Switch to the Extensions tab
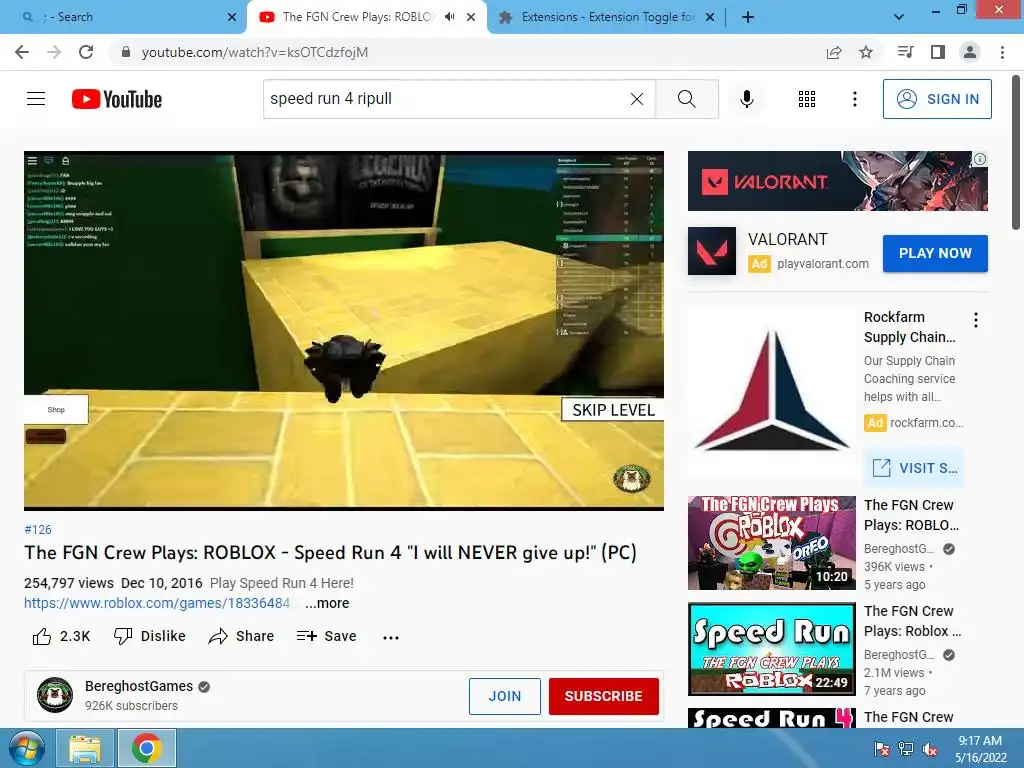This screenshot has height=768, width=1024. [607, 17]
